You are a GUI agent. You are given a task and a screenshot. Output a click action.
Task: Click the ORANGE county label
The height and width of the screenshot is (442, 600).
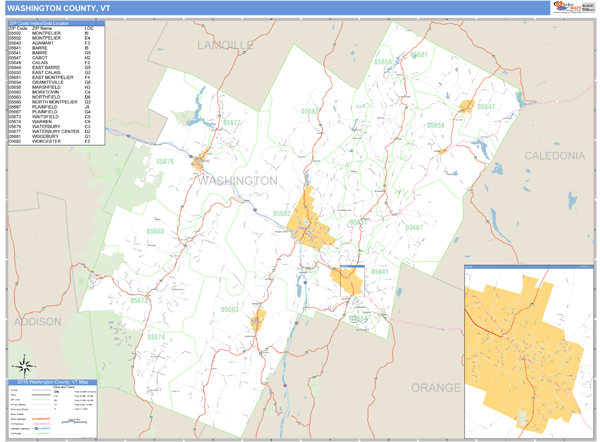(436, 388)
